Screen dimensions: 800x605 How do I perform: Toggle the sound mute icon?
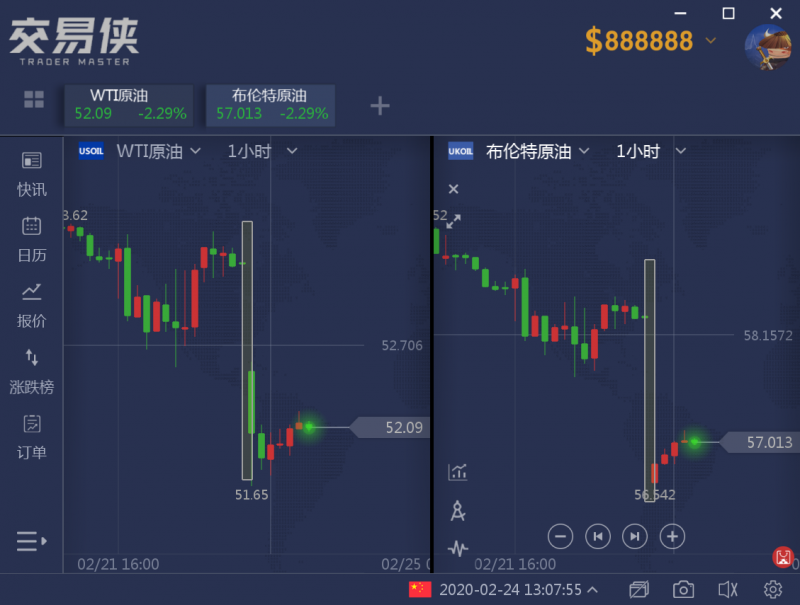[728, 590]
